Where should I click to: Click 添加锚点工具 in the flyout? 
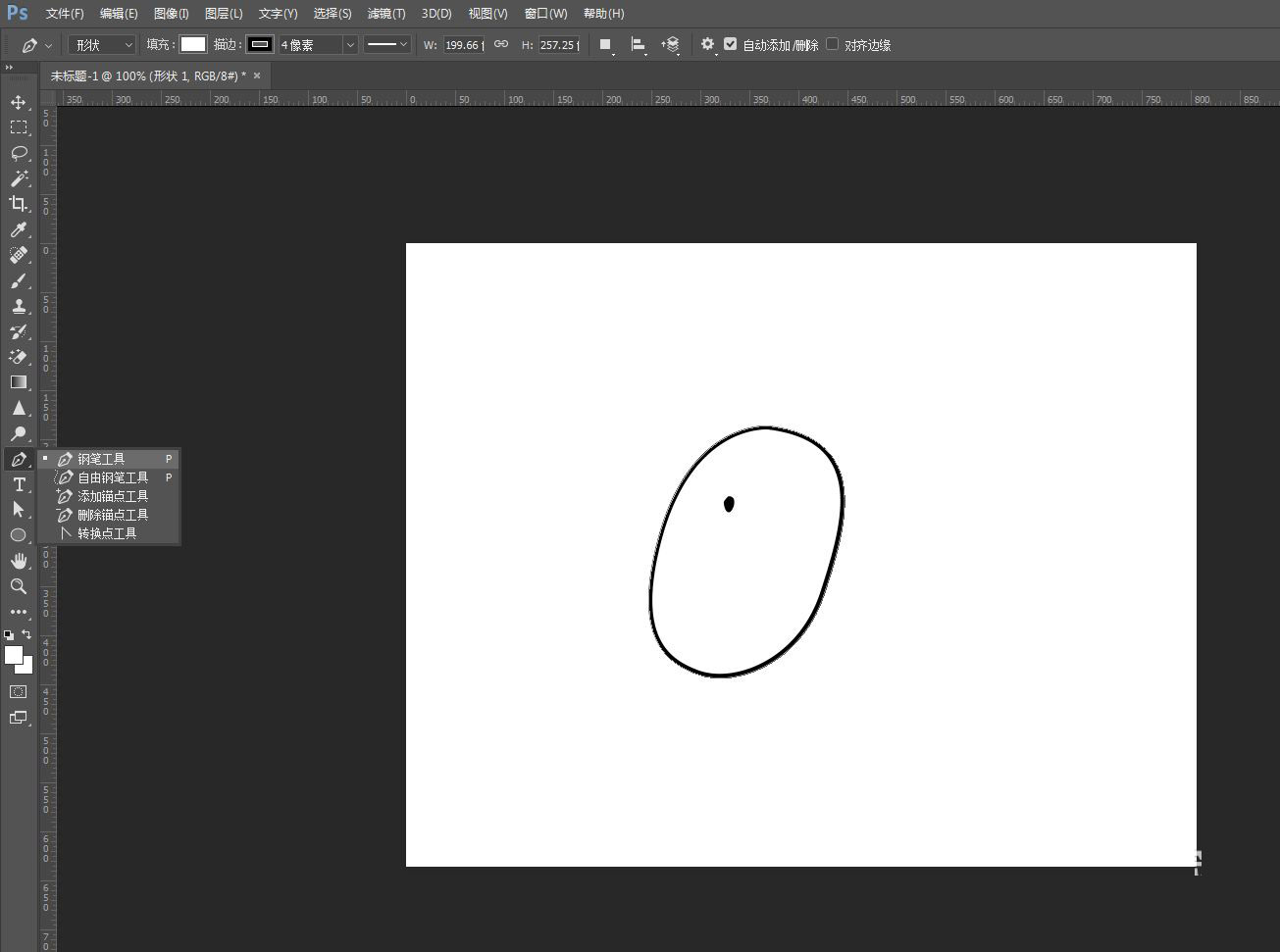pos(113,496)
